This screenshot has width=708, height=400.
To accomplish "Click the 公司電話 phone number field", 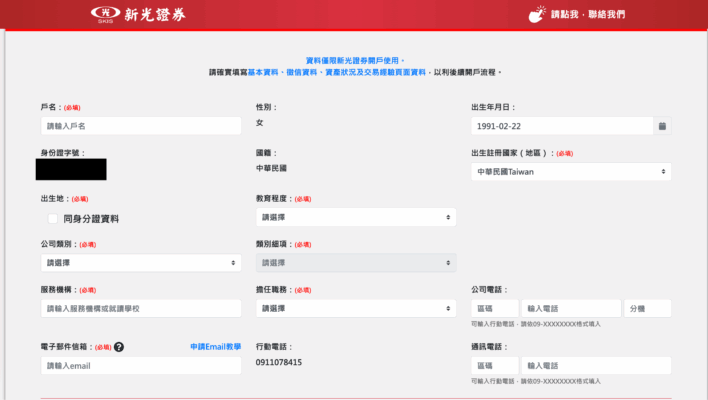I will 571,308.
